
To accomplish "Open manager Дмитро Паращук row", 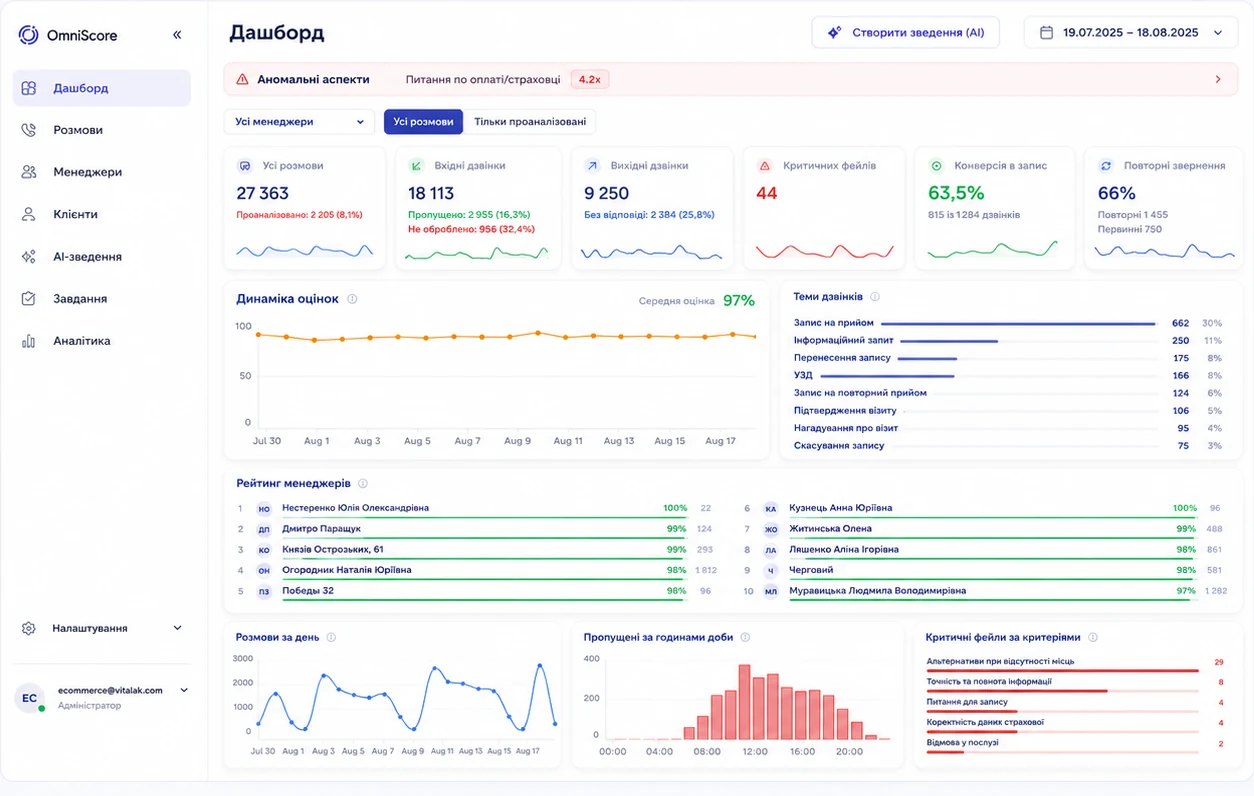I will (x=475, y=529).
